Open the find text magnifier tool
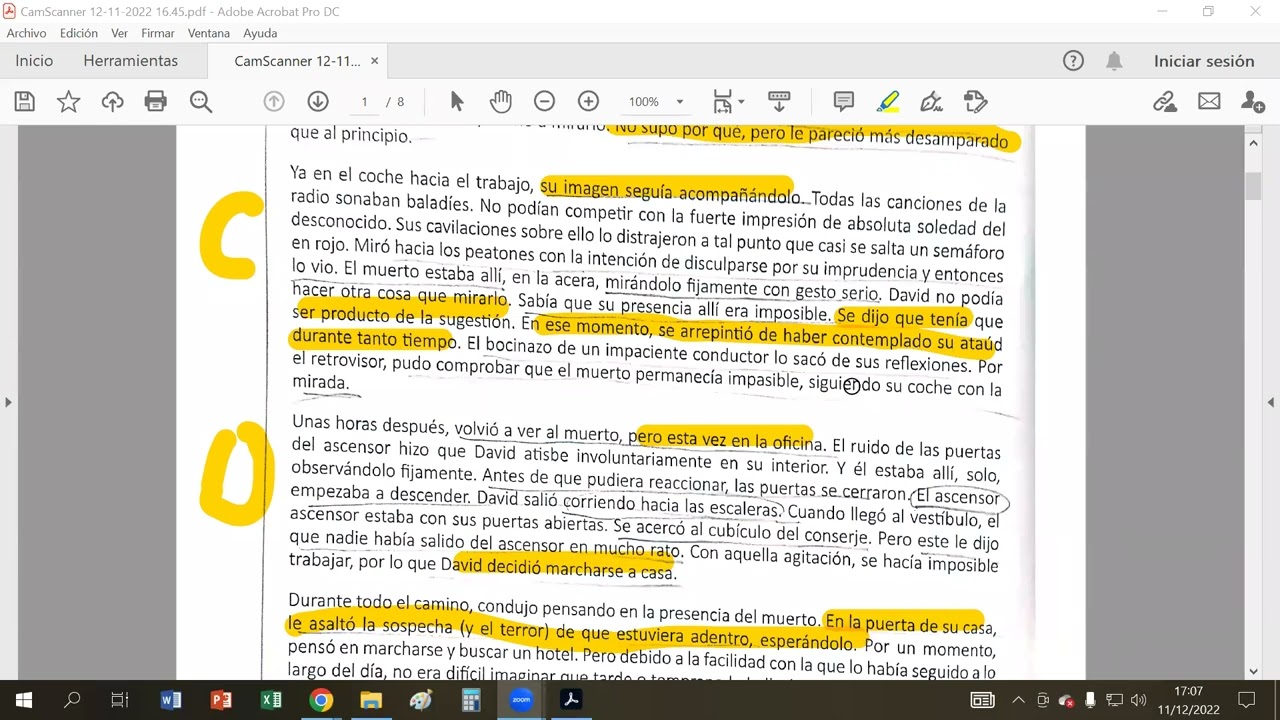Screen dimensions: 1280x720 pos(201,101)
